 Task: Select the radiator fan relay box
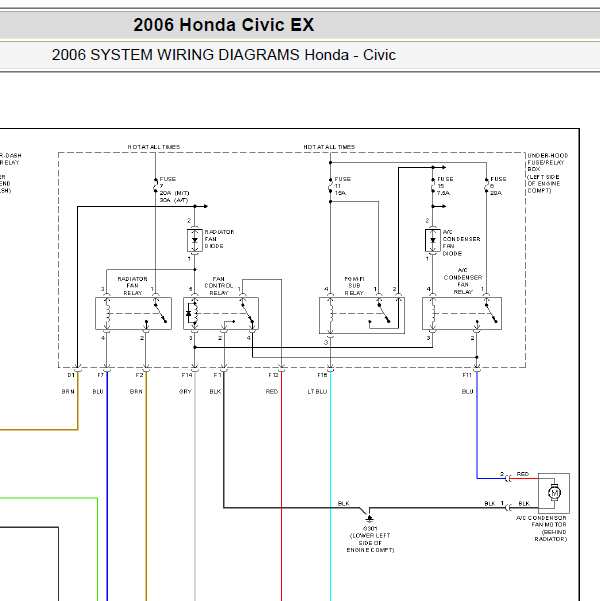[x=133, y=313]
